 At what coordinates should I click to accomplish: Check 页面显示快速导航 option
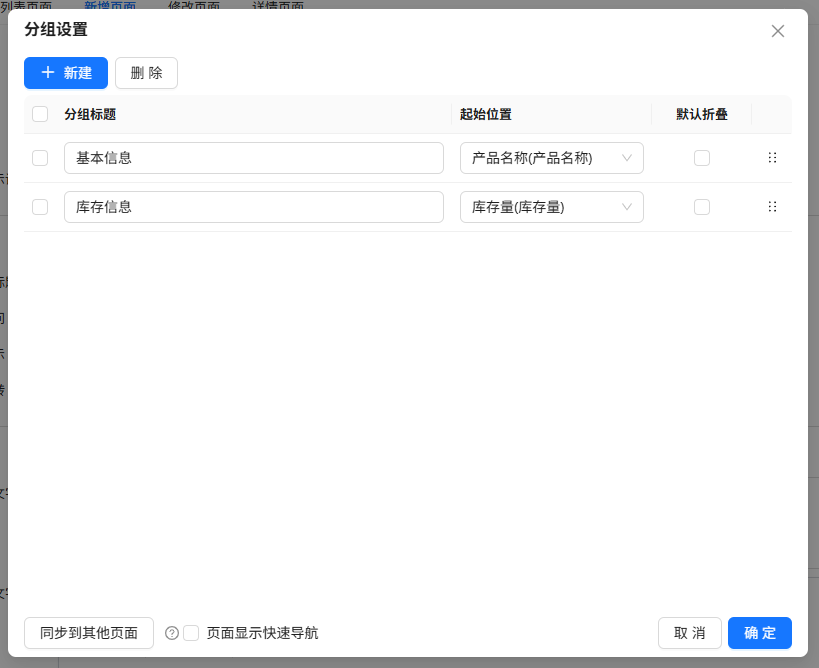[191, 633]
